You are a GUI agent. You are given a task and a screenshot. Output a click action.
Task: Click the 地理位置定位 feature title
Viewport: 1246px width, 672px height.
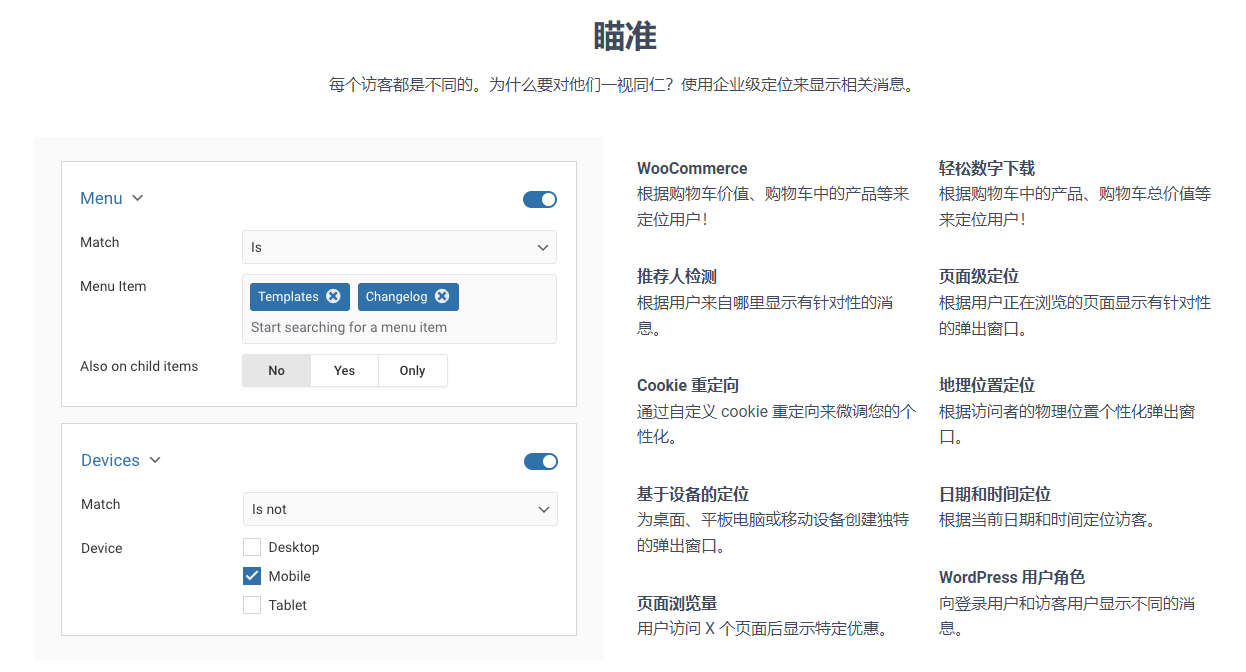[987, 385]
